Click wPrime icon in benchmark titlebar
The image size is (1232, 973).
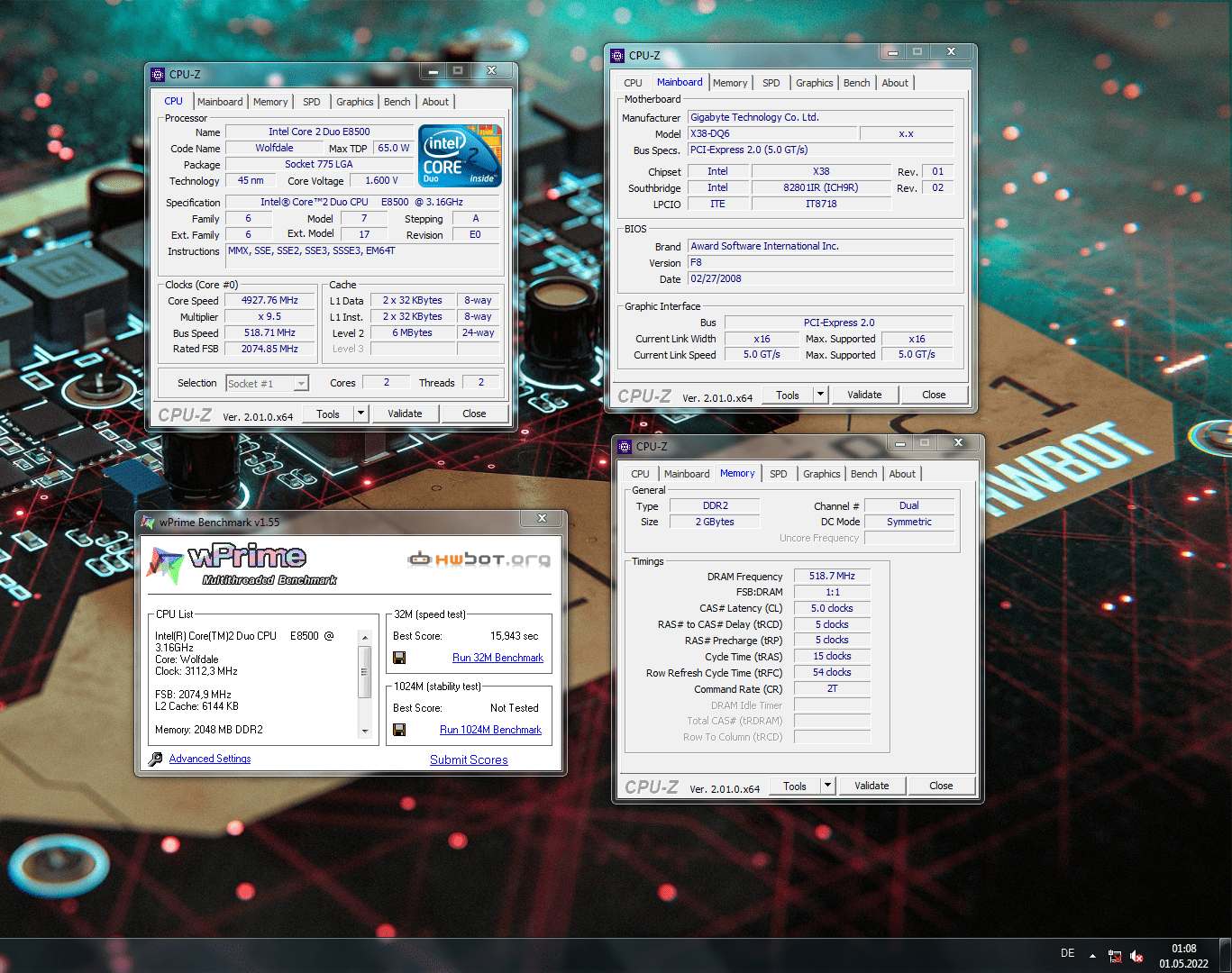pos(148,523)
